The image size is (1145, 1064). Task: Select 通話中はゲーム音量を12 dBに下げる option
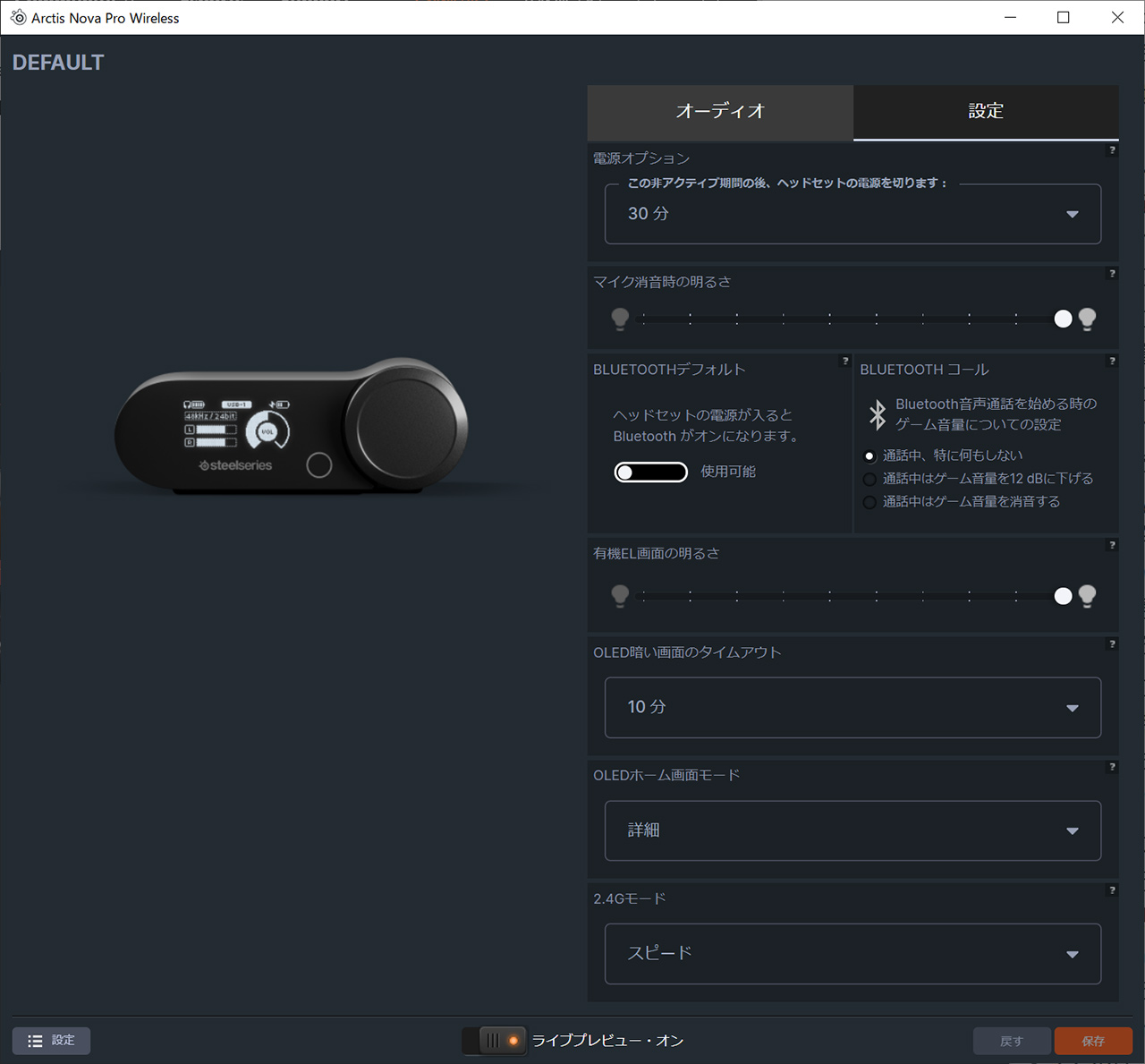(869, 480)
